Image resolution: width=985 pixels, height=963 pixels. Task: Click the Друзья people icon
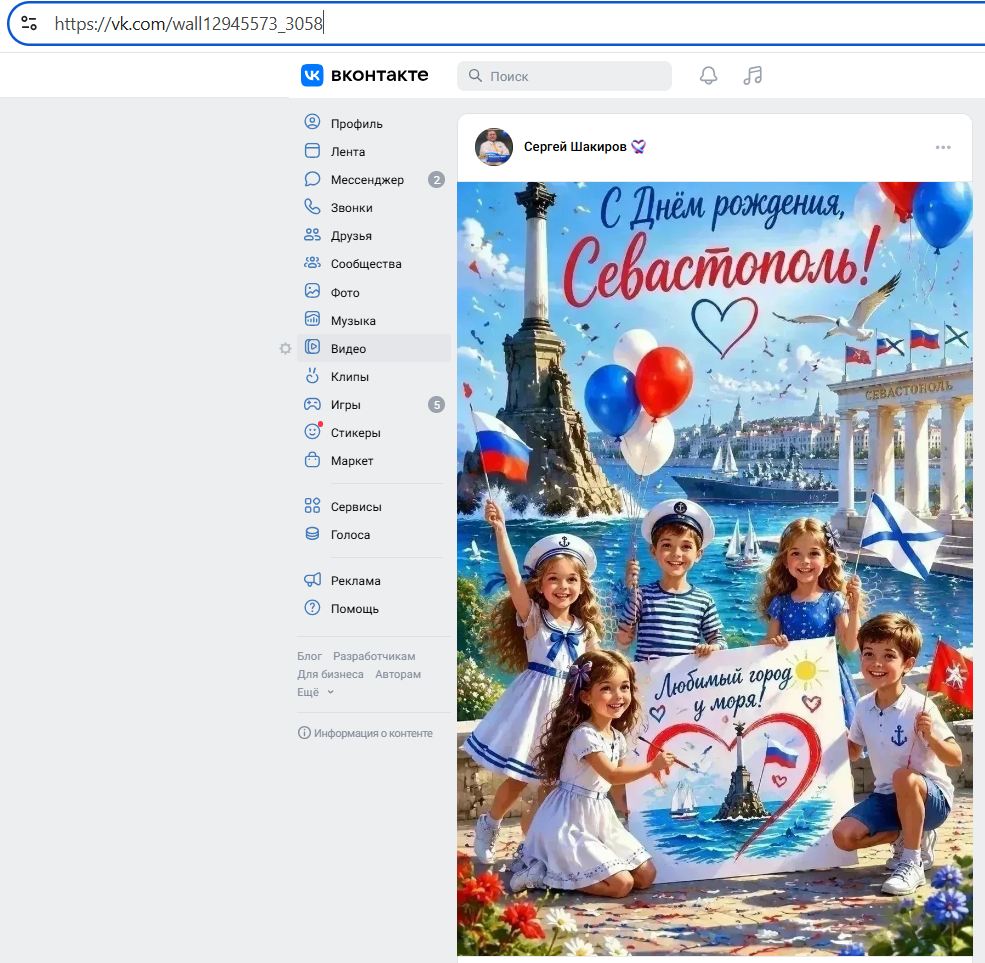pos(312,234)
